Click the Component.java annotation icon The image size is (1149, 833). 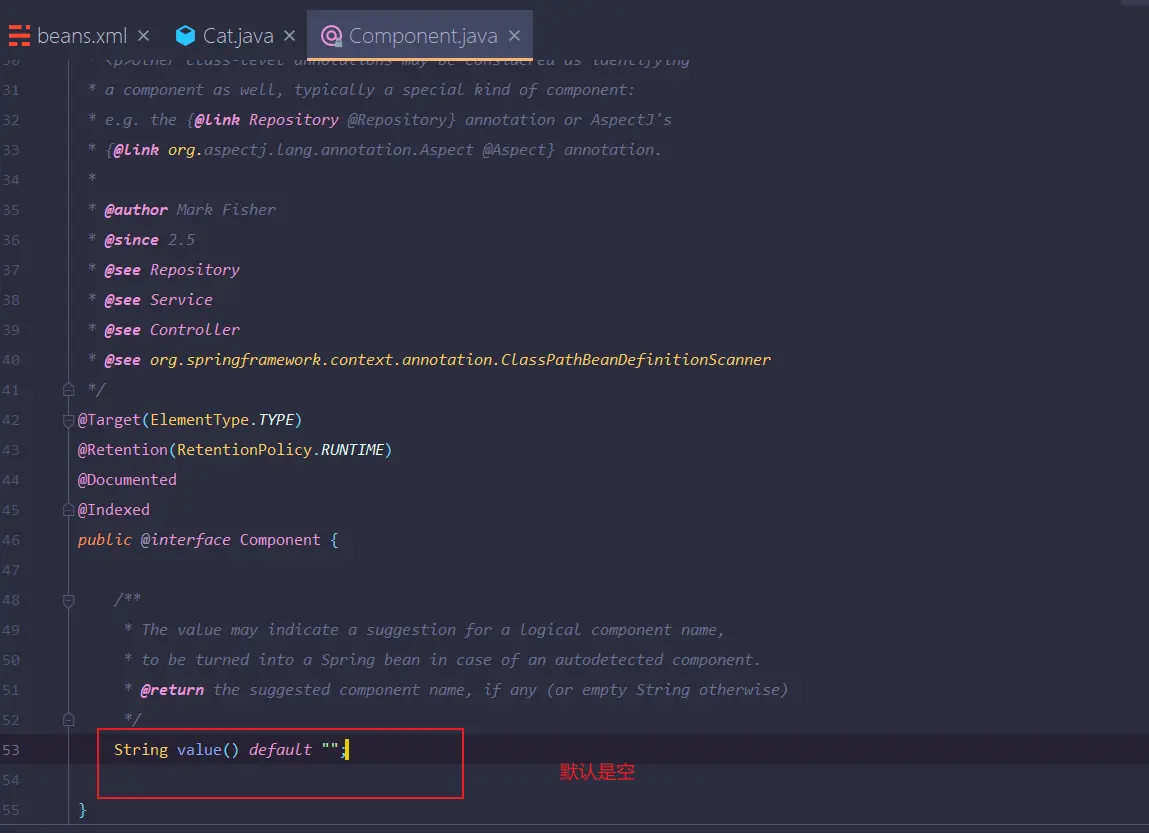tap(331, 35)
